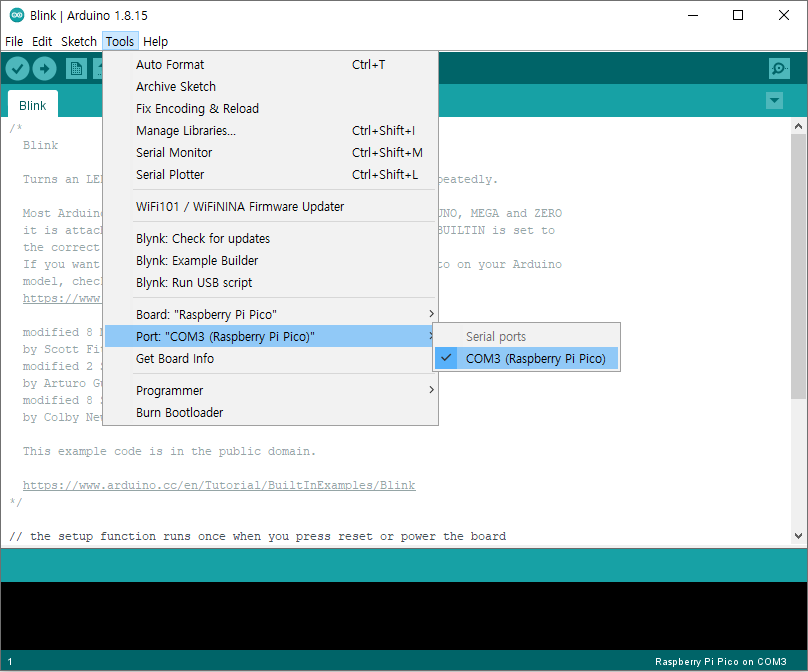
Task: Click the "Serial ports" submenu header
Action: pos(496,337)
